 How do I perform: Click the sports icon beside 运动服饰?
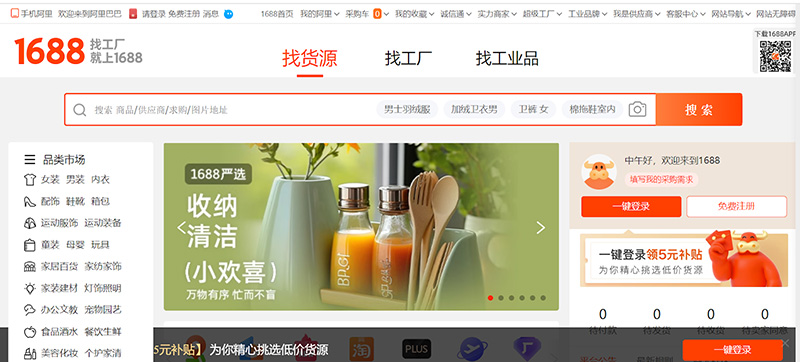pyautogui.click(x=30, y=223)
